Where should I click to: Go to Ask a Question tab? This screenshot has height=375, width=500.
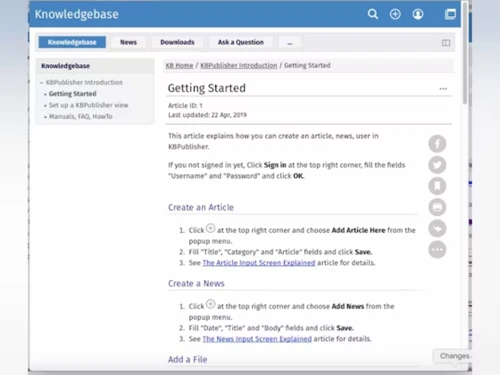[241, 42]
